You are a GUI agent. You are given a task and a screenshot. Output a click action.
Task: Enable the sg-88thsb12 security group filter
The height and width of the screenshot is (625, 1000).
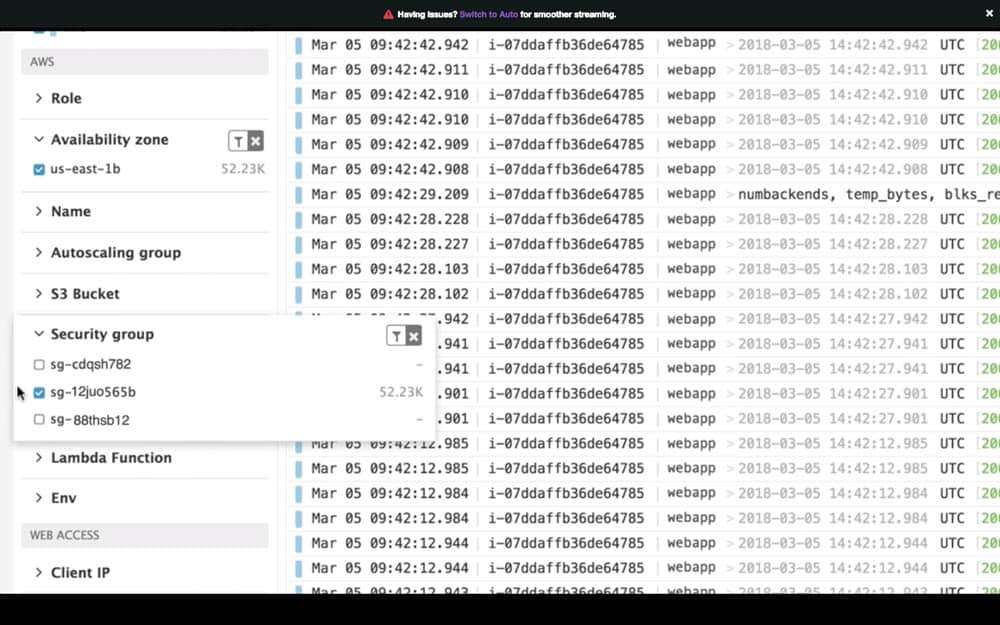[x=39, y=420]
